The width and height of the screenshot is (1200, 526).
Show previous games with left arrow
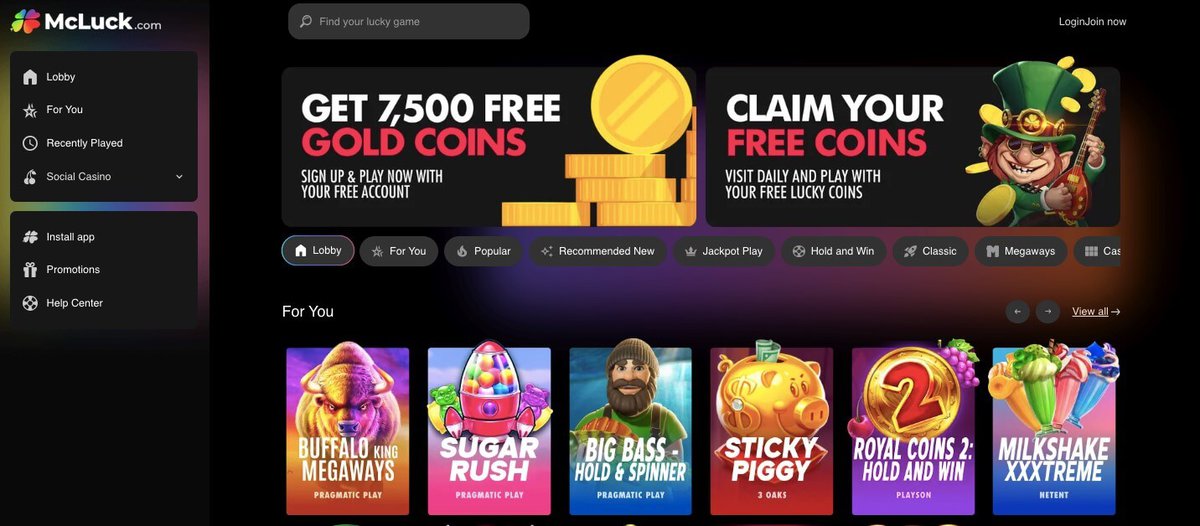[1017, 312]
